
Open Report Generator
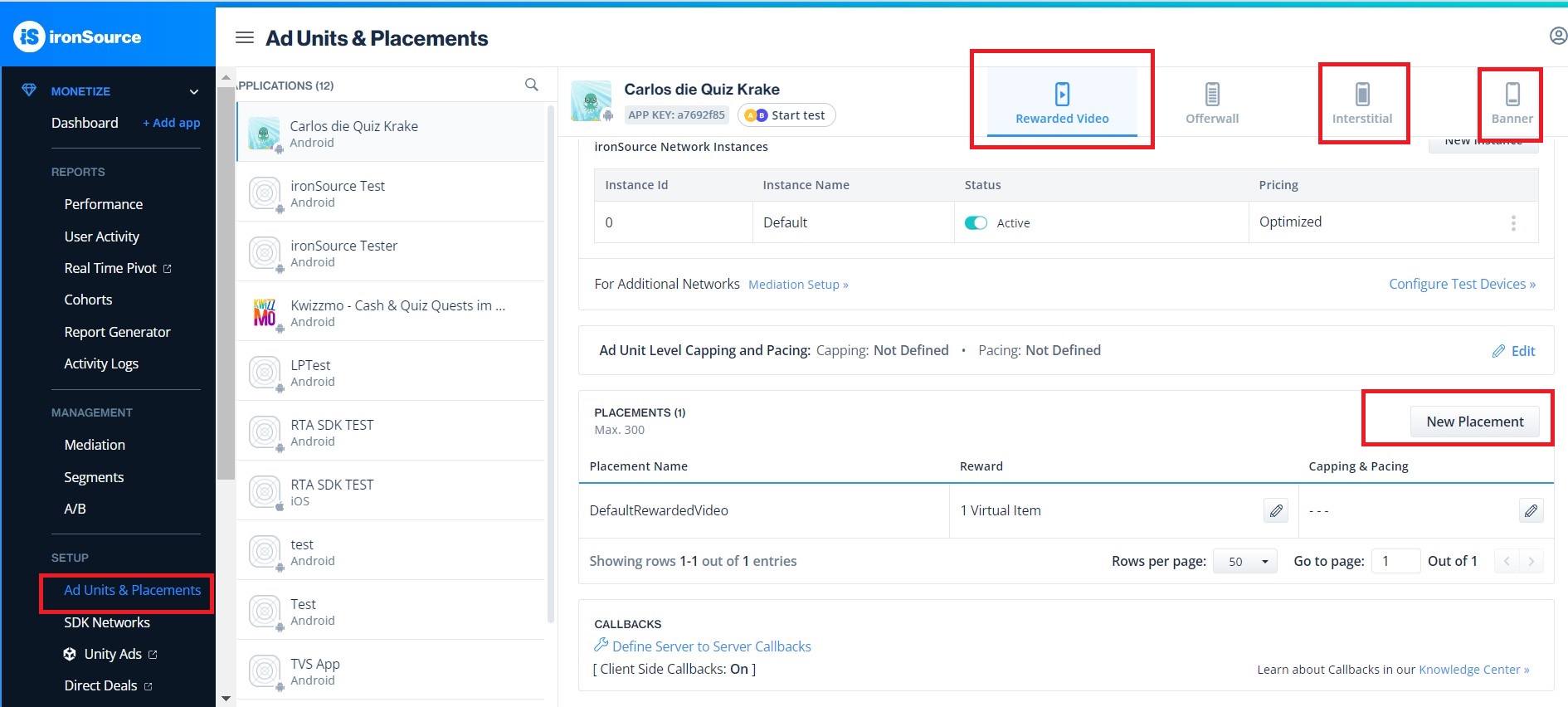click(x=117, y=332)
